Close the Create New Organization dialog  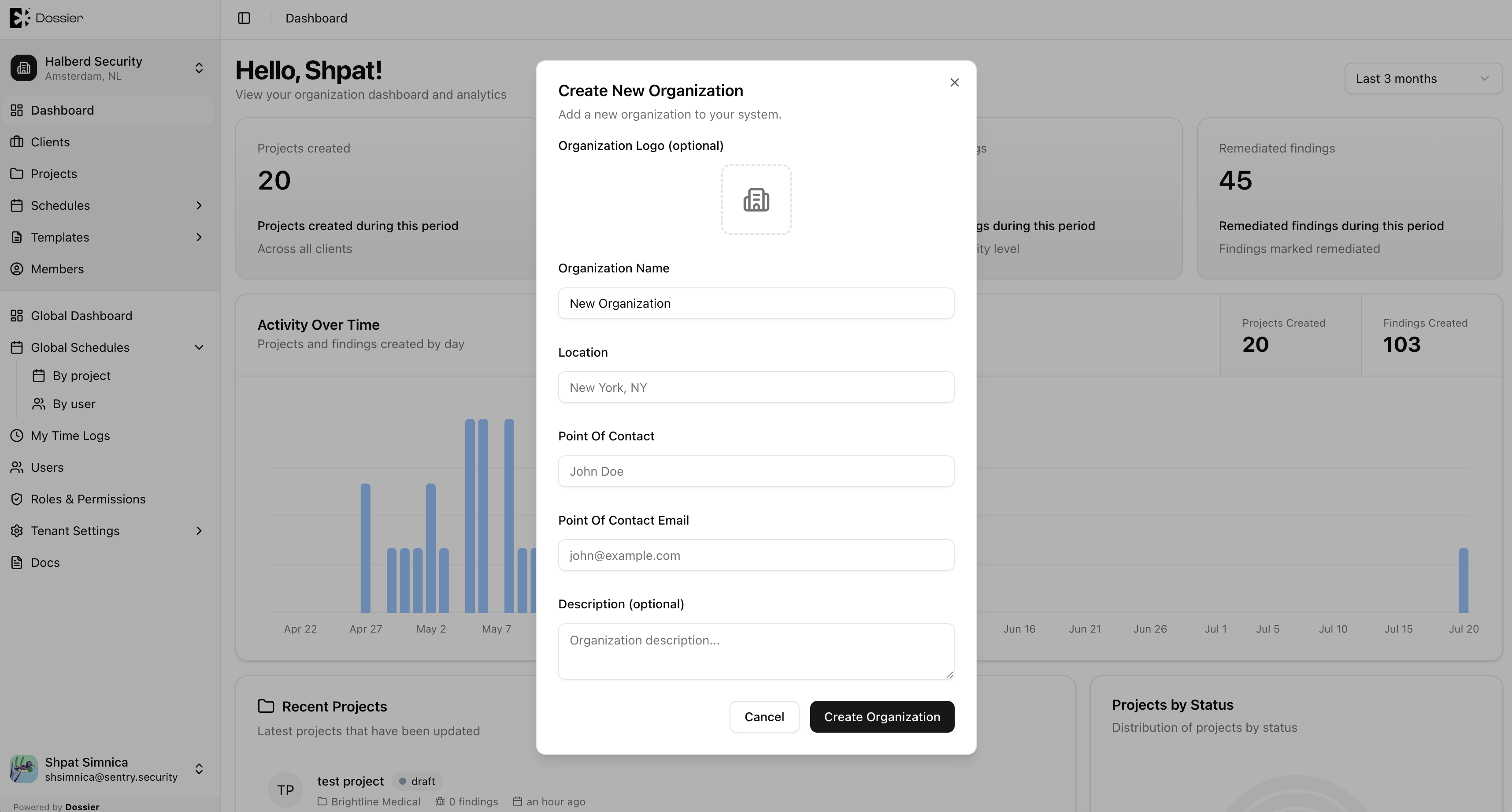coord(954,83)
